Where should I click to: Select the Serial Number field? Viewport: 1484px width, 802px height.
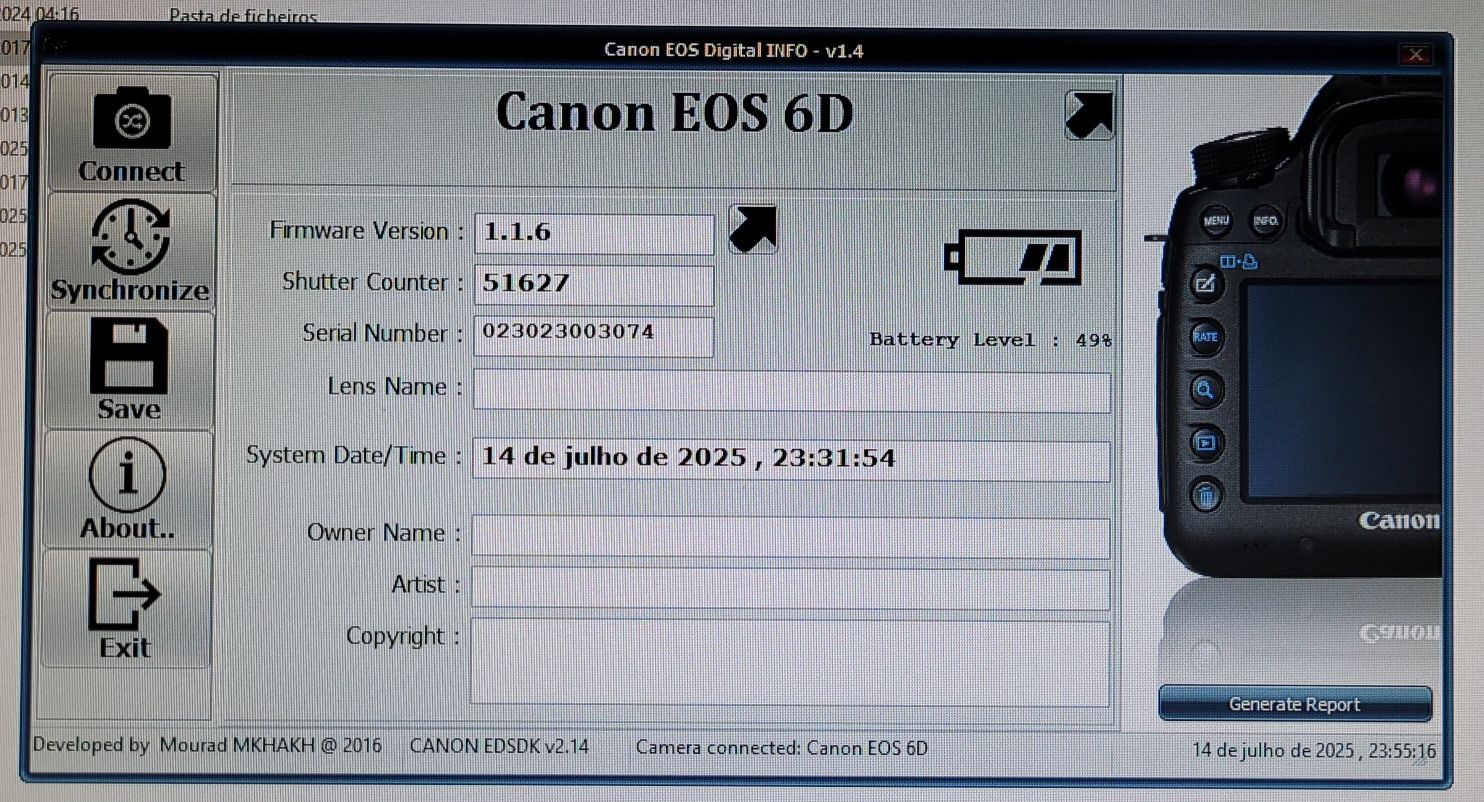click(x=594, y=336)
